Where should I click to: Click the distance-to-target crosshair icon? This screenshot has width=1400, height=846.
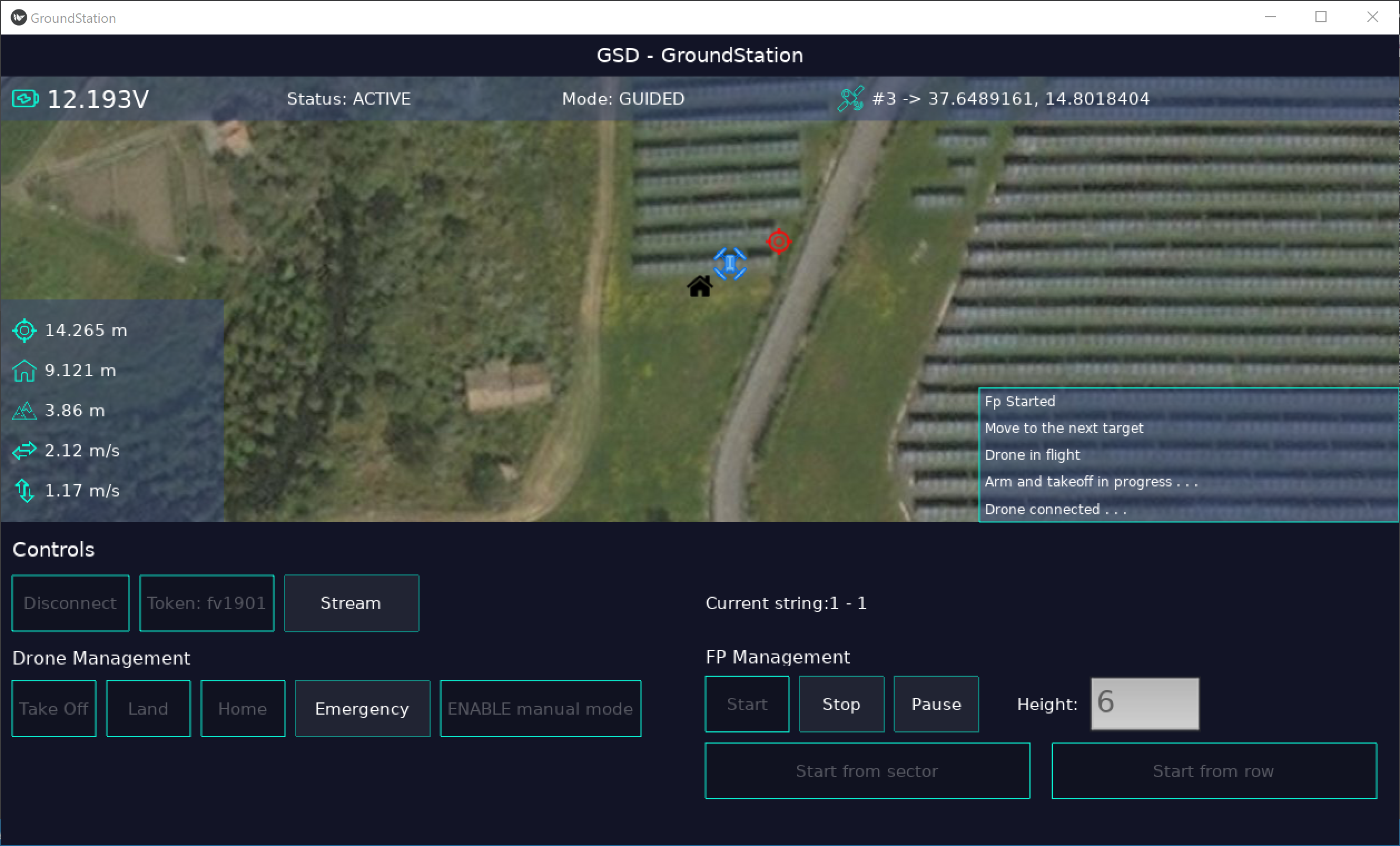coord(24,330)
